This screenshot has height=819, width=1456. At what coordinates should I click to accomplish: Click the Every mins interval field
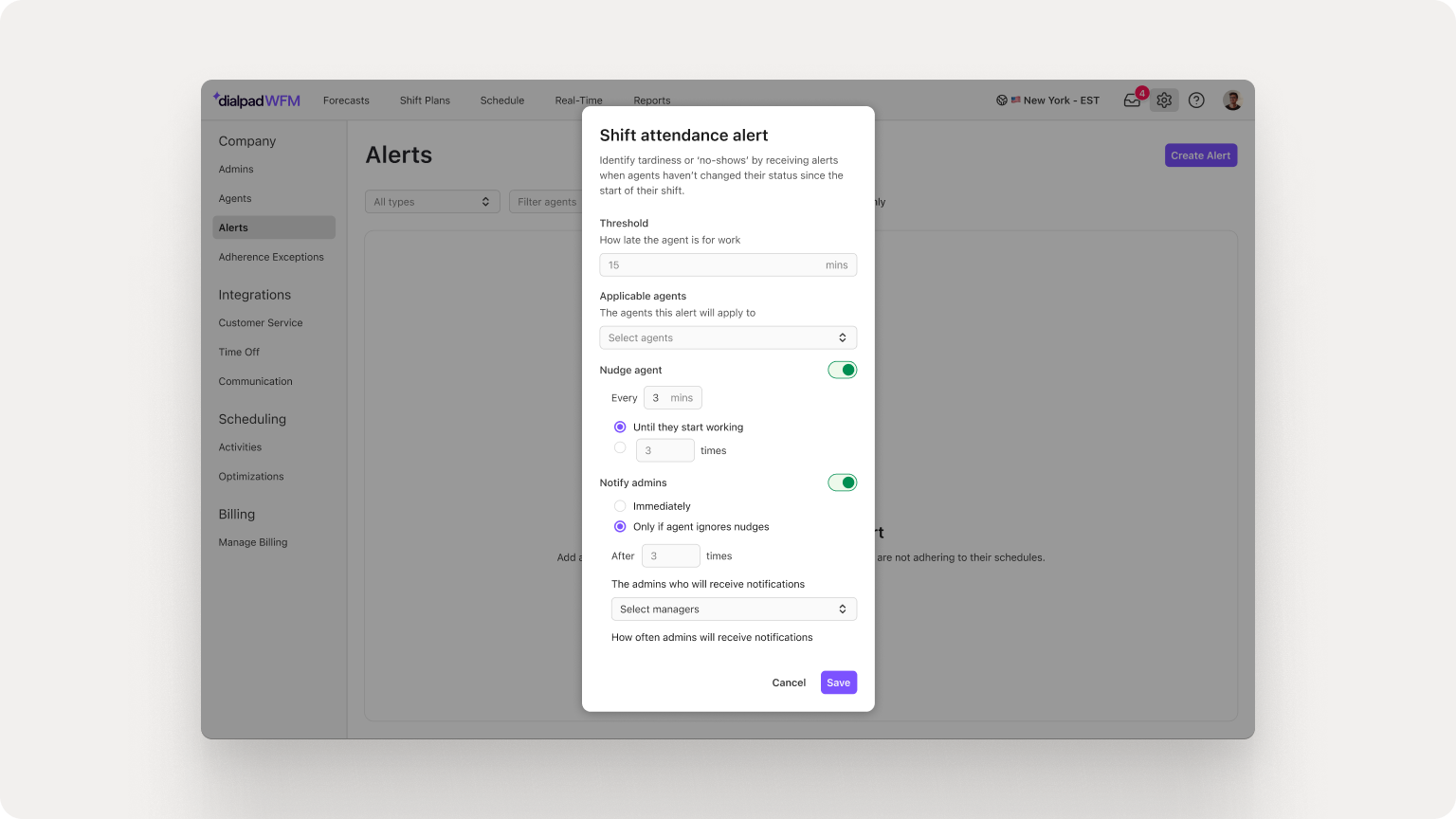point(673,398)
